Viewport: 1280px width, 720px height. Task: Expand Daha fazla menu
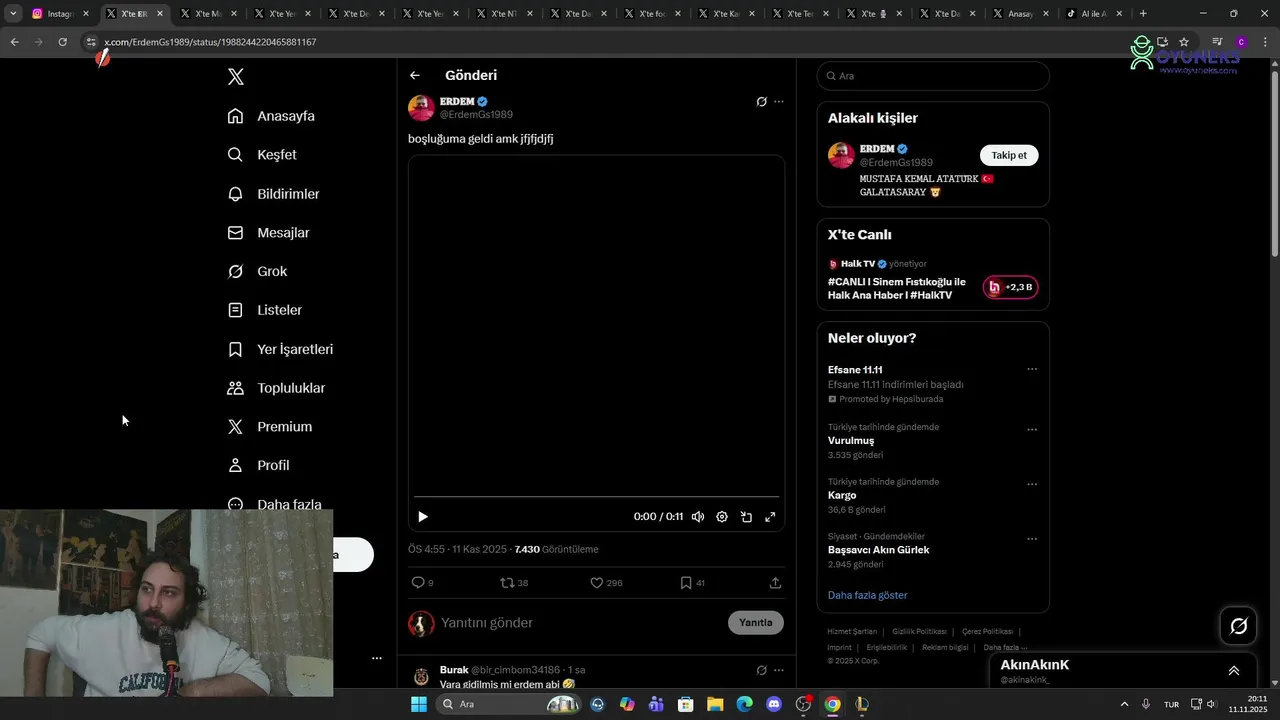[x=274, y=504]
